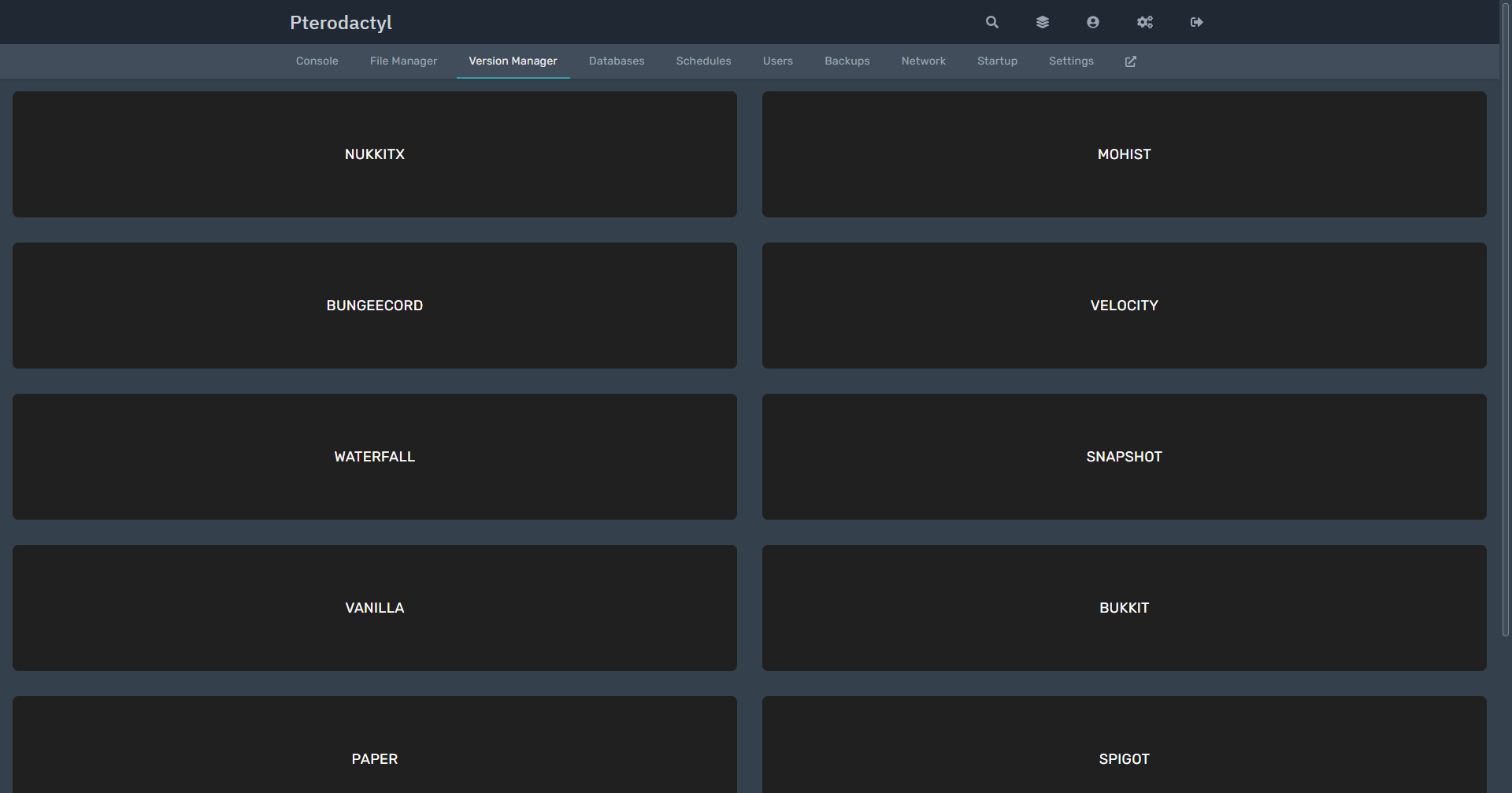The width and height of the screenshot is (1512, 793).
Task: Open the Schedules tab
Action: 703,61
